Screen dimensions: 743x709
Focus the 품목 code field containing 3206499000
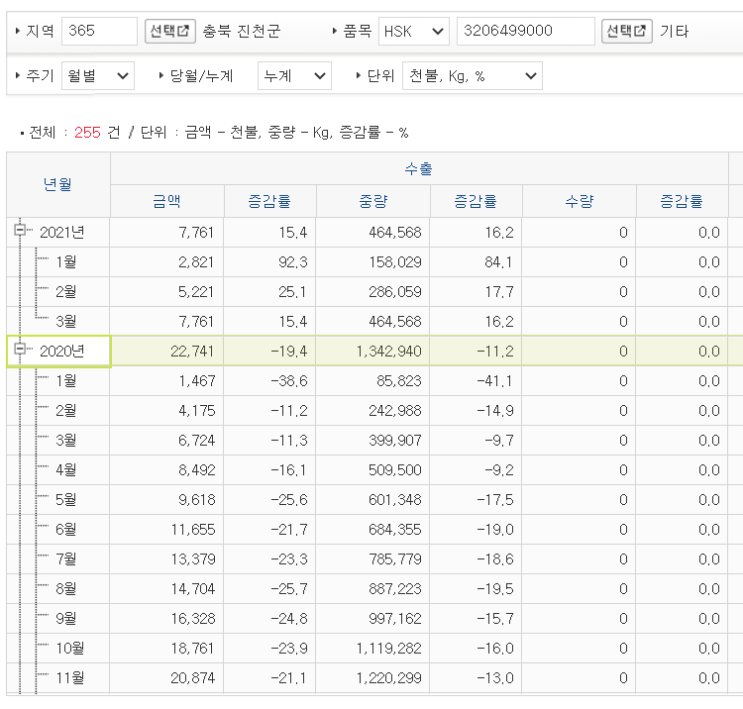point(526,31)
